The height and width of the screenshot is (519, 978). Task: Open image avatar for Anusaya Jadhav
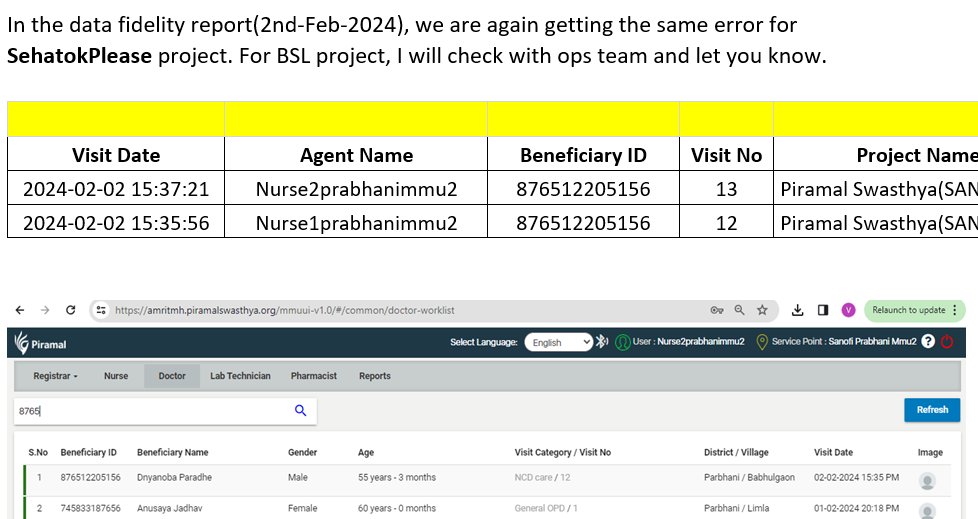tap(927, 511)
